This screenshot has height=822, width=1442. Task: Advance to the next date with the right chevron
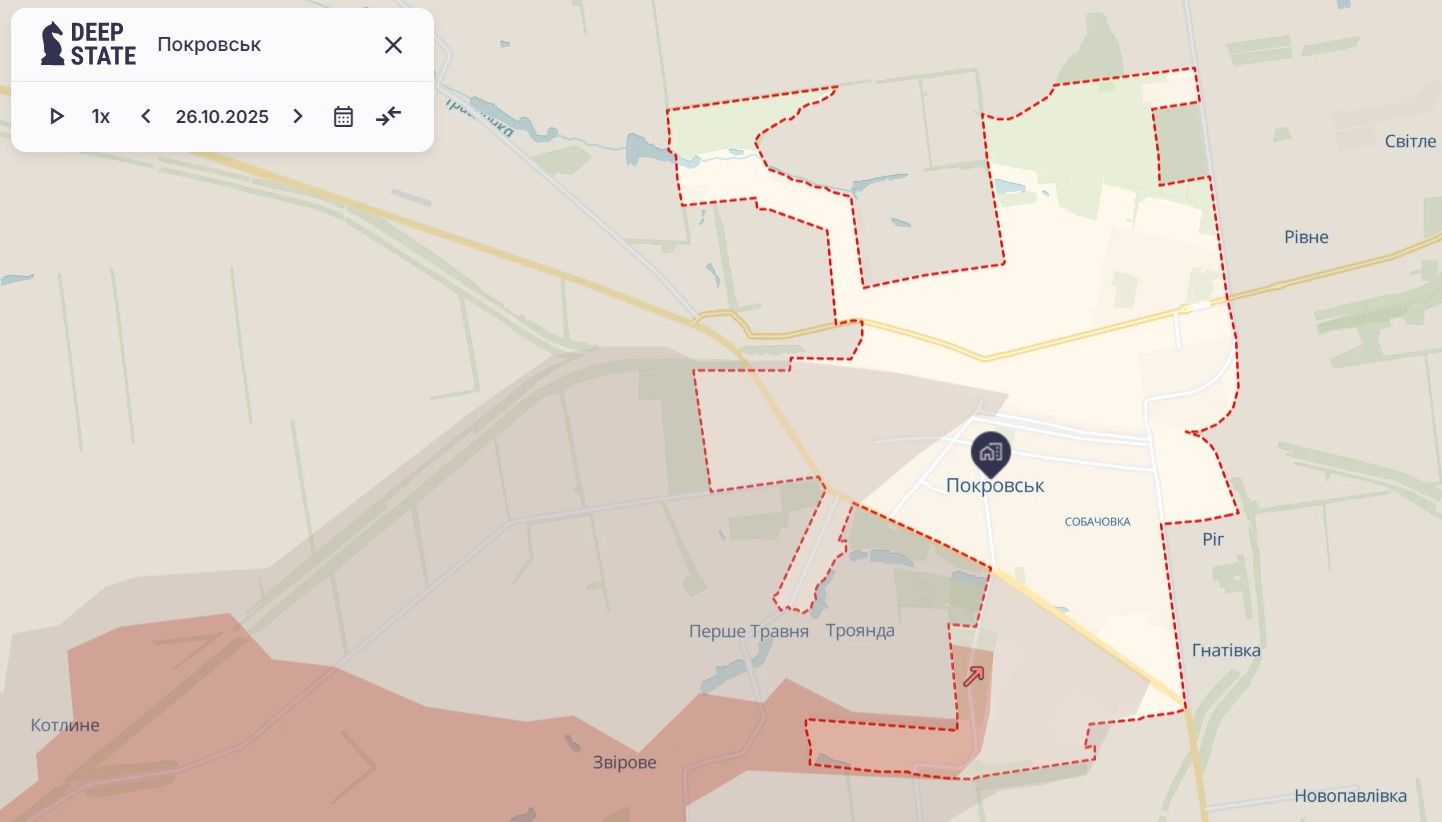(297, 116)
